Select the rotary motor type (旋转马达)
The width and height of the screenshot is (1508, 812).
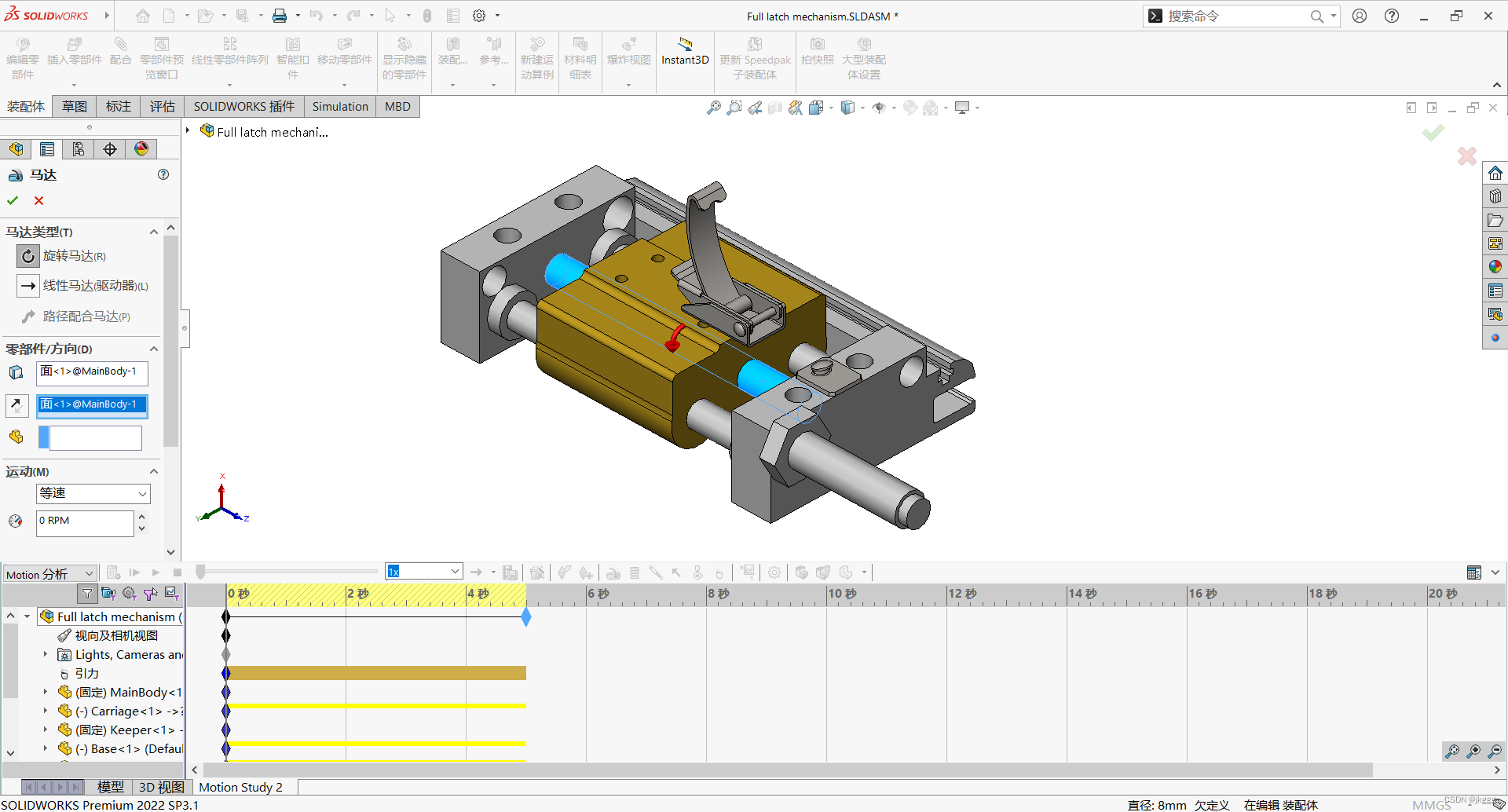click(28, 256)
